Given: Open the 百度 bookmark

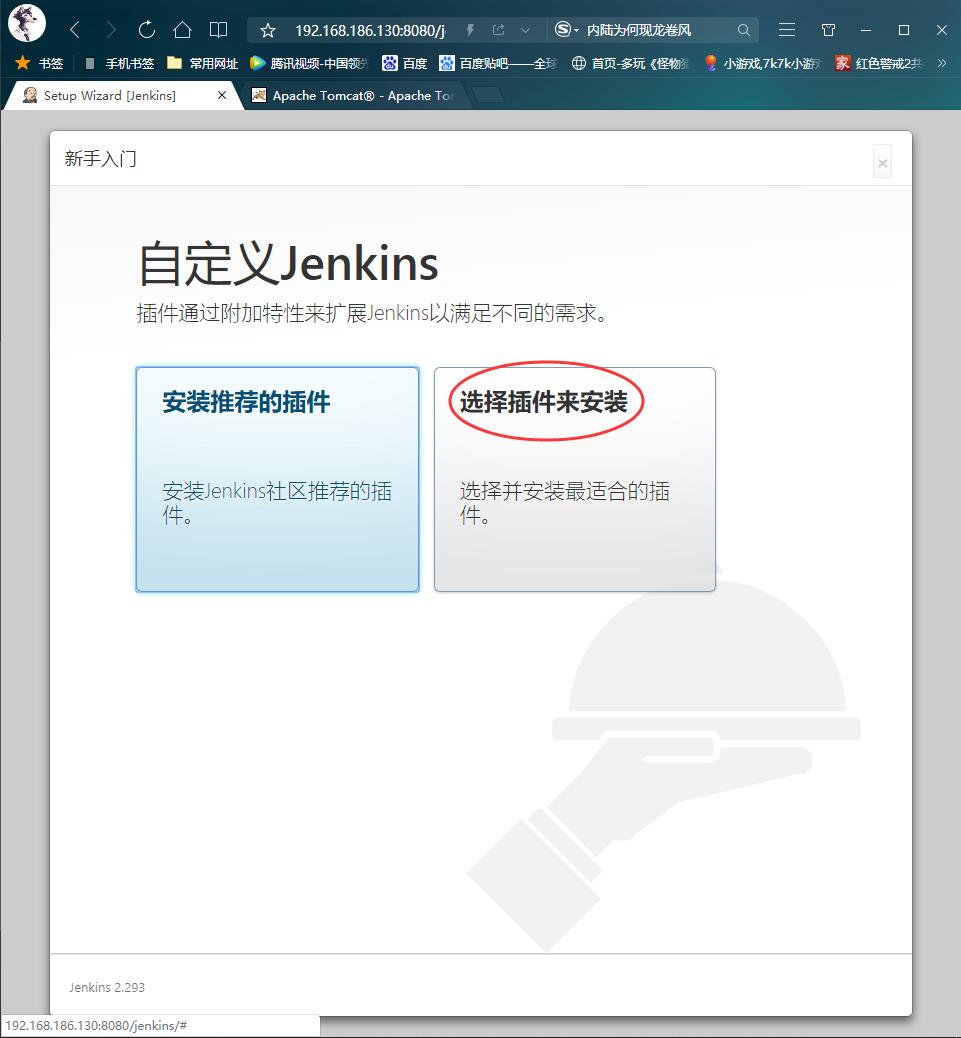Looking at the screenshot, I should 405,63.
